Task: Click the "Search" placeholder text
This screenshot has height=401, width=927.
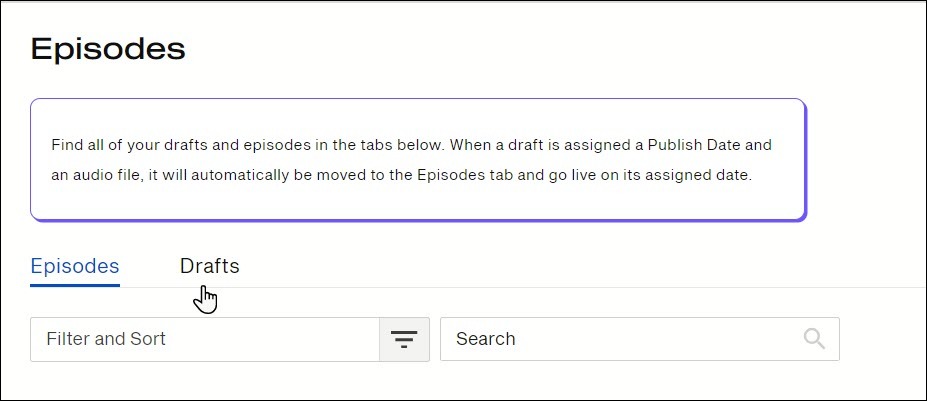Action: click(485, 339)
